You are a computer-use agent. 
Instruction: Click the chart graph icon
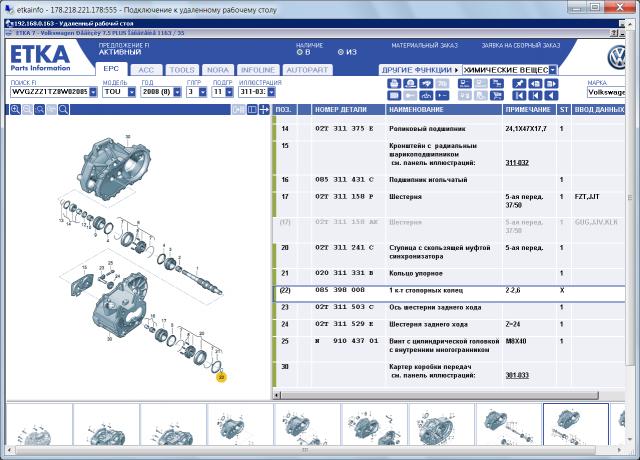[x=426, y=96]
